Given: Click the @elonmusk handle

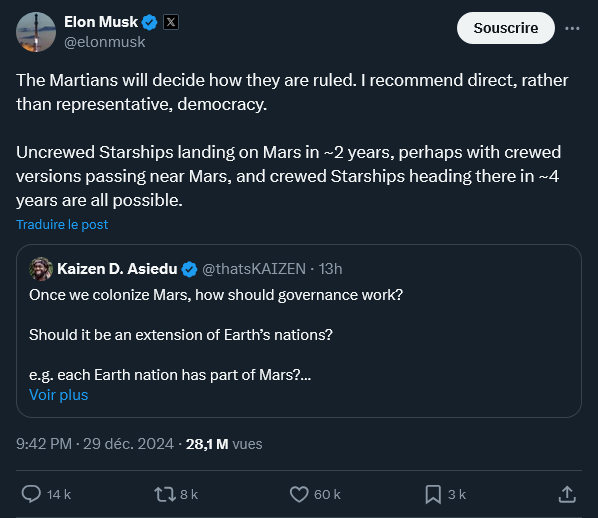Looking at the screenshot, I should pyautogui.click(x=104, y=42).
